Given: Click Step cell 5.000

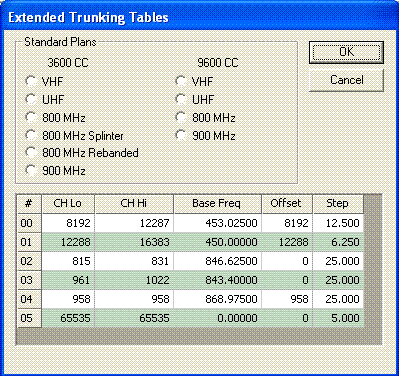Looking at the screenshot, I should point(338,318).
